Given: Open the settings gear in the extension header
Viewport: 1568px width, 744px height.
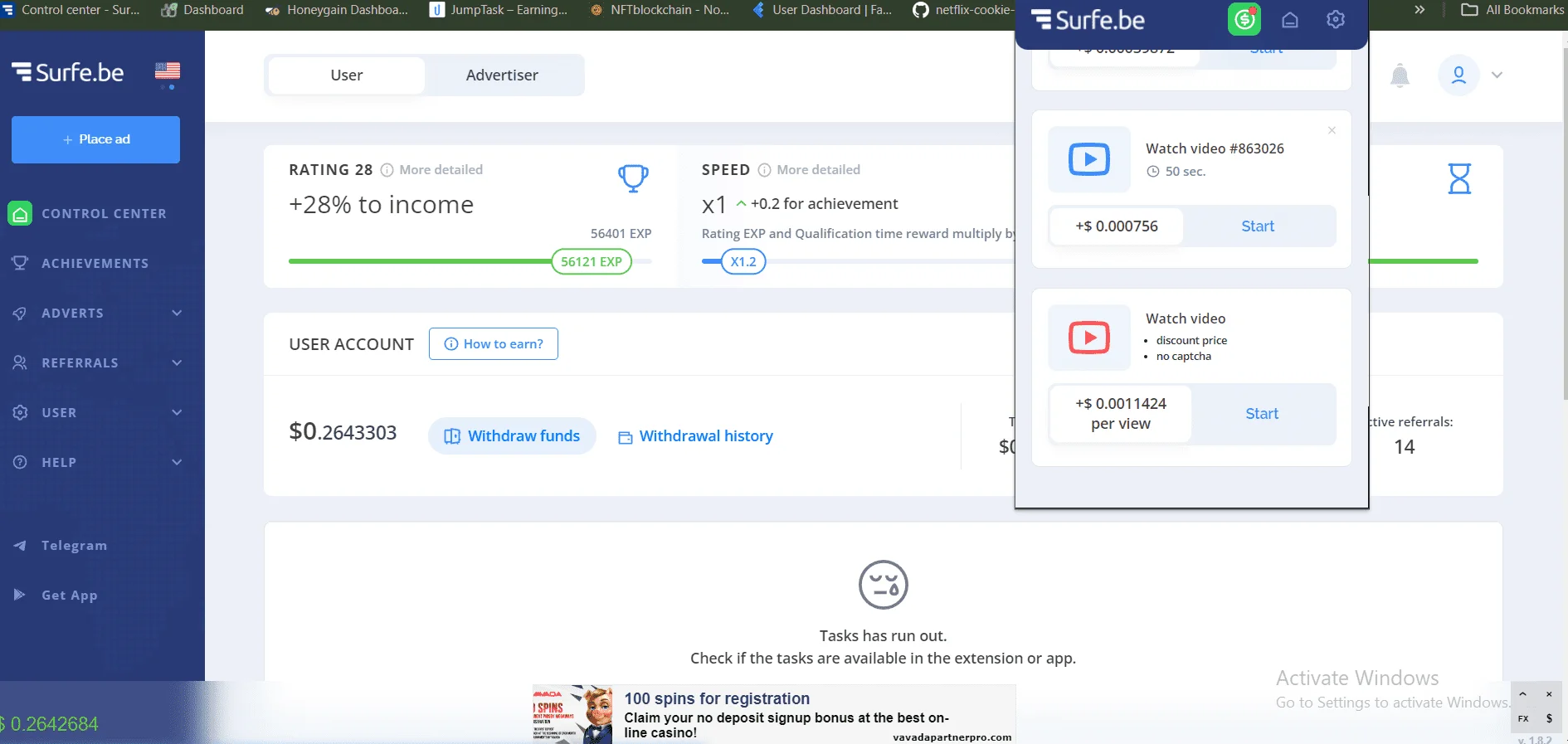Looking at the screenshot, I should point(1336,19).
